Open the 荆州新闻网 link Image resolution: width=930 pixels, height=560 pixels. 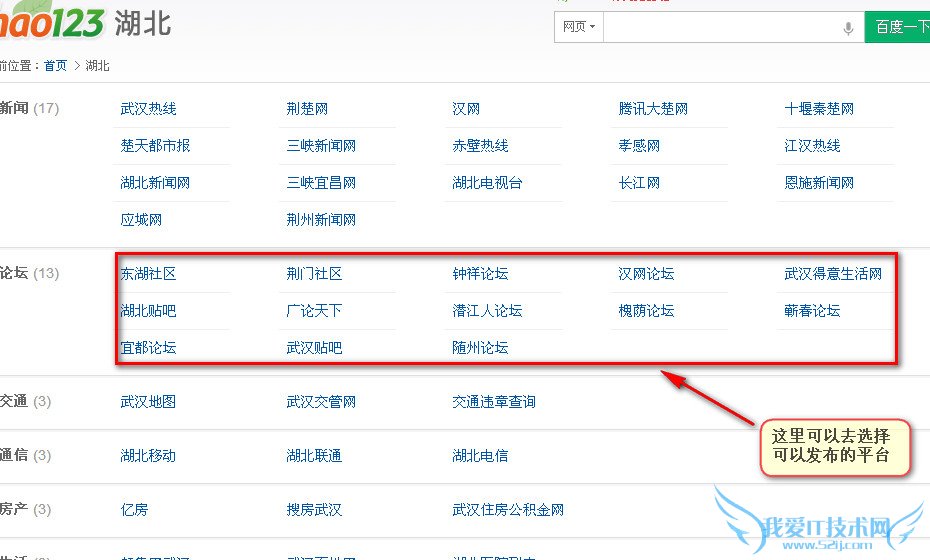pos(321,220)
